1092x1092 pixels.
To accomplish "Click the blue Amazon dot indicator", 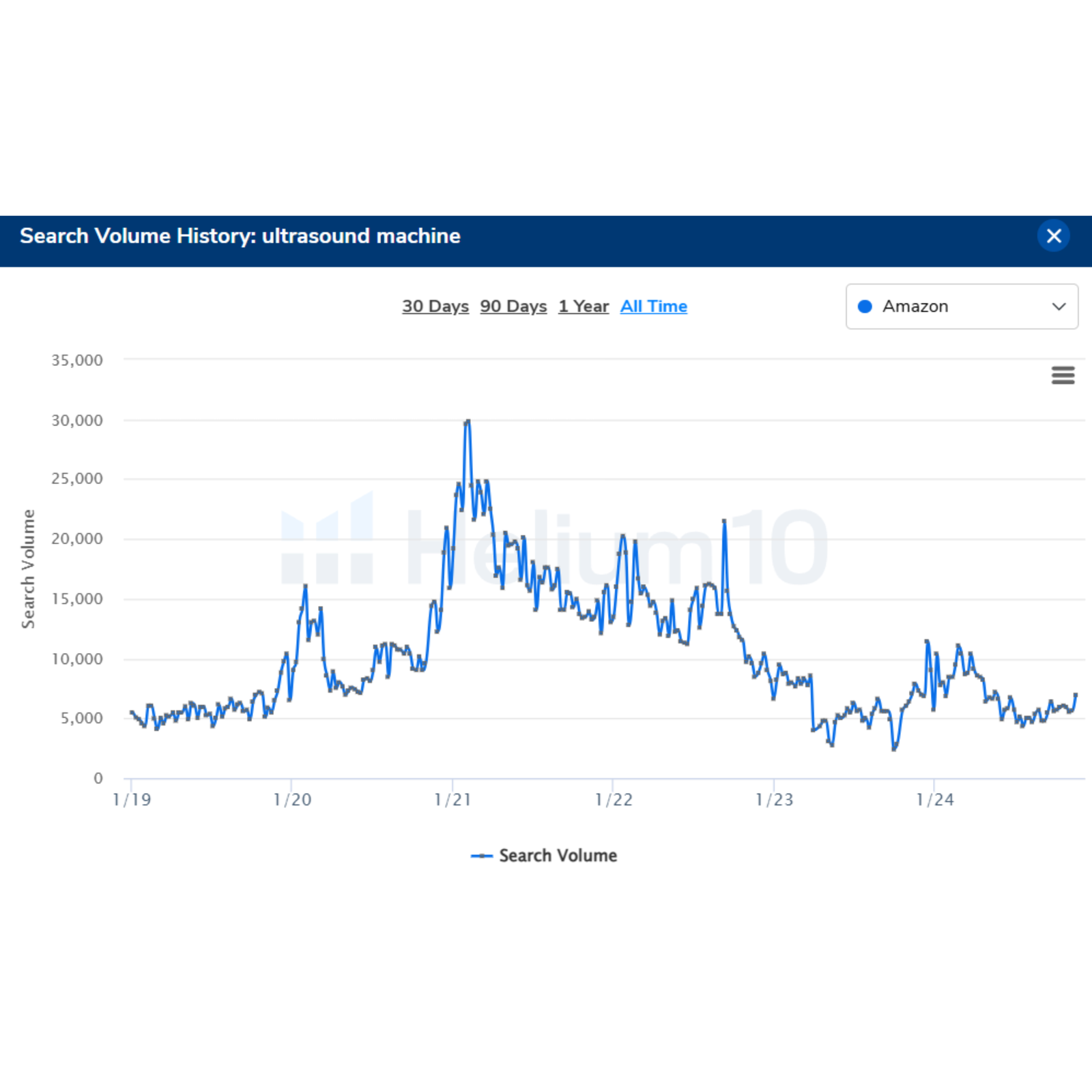I will pyautogui.click(x=865, y=306).
